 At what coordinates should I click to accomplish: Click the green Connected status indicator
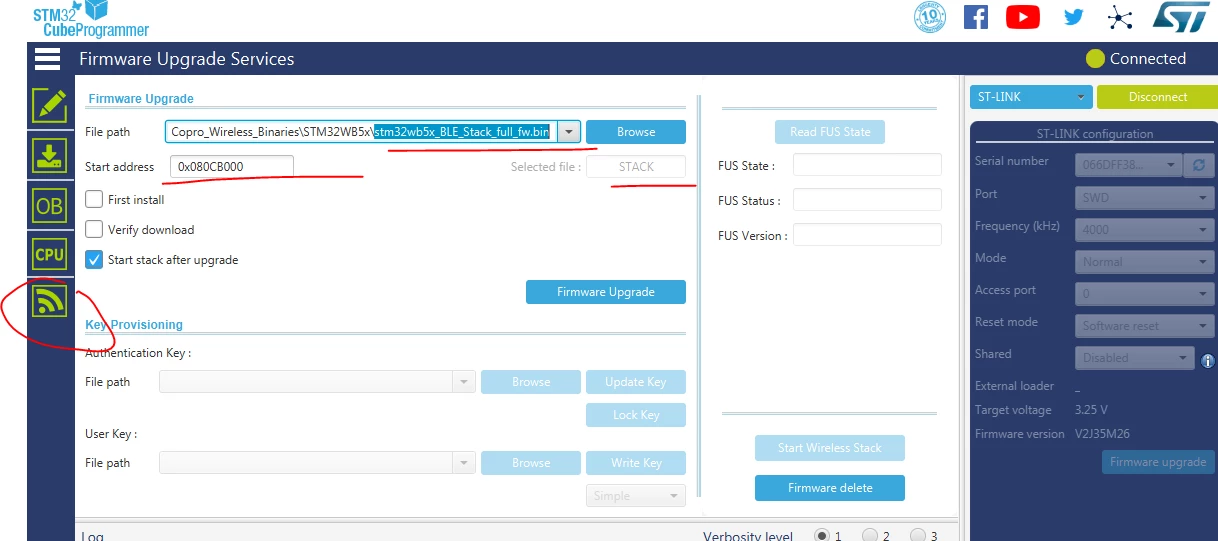[x=1095, y=59]
